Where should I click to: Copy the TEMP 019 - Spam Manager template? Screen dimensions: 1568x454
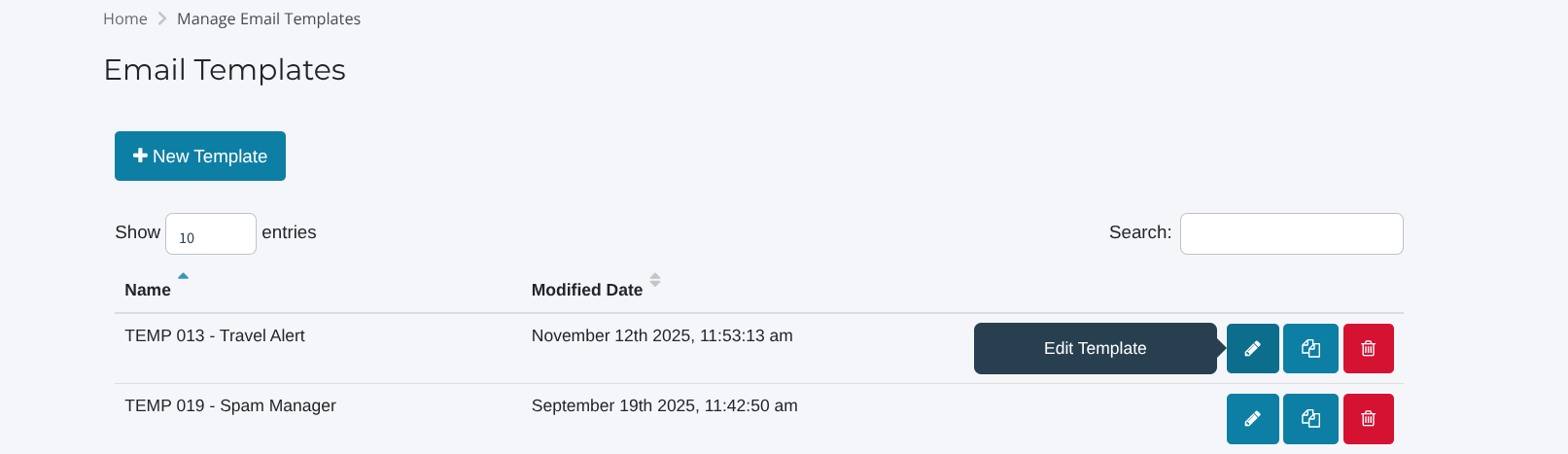[1310, 418]
